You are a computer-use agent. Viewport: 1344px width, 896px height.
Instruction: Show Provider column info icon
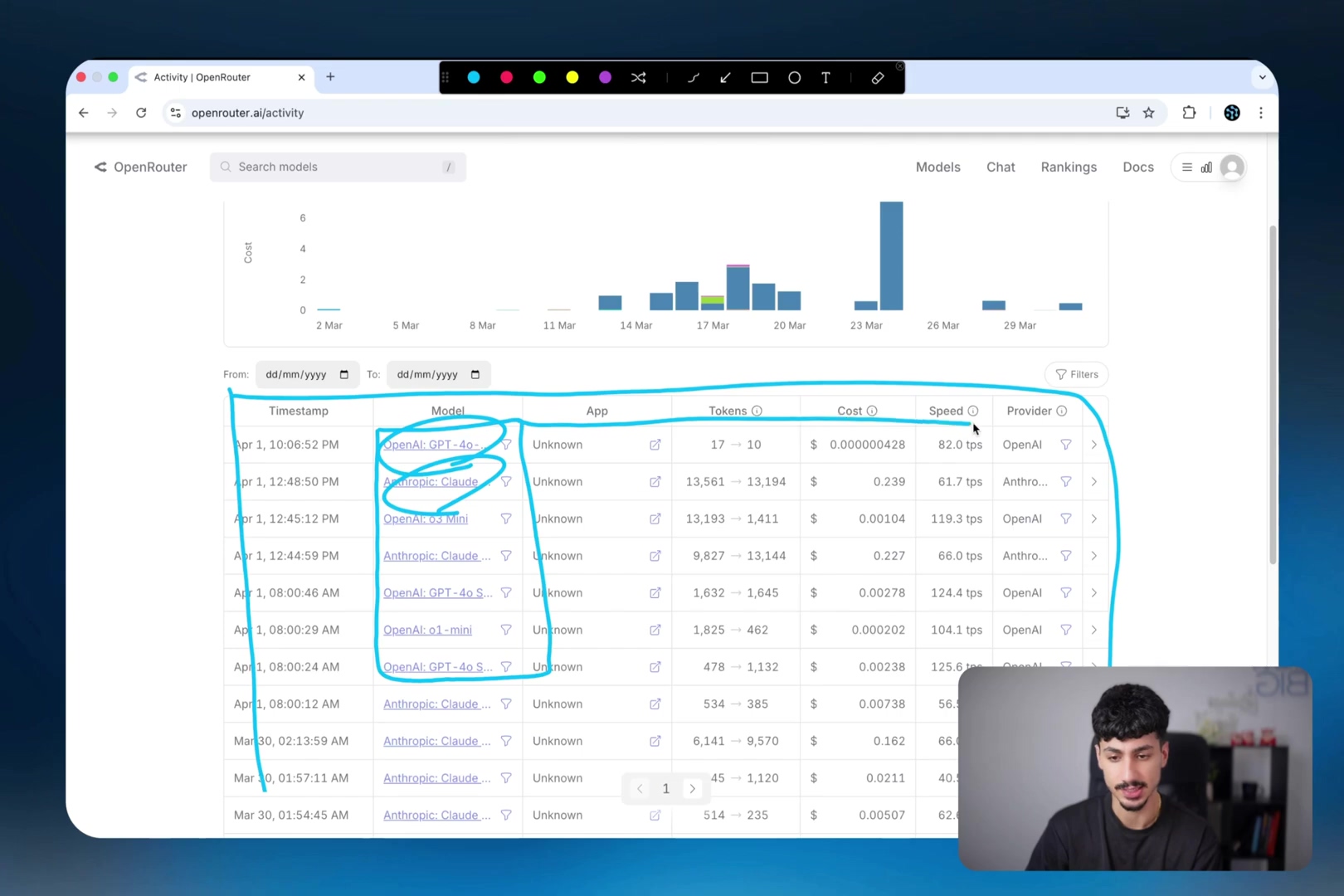[x=1061, y=411]
